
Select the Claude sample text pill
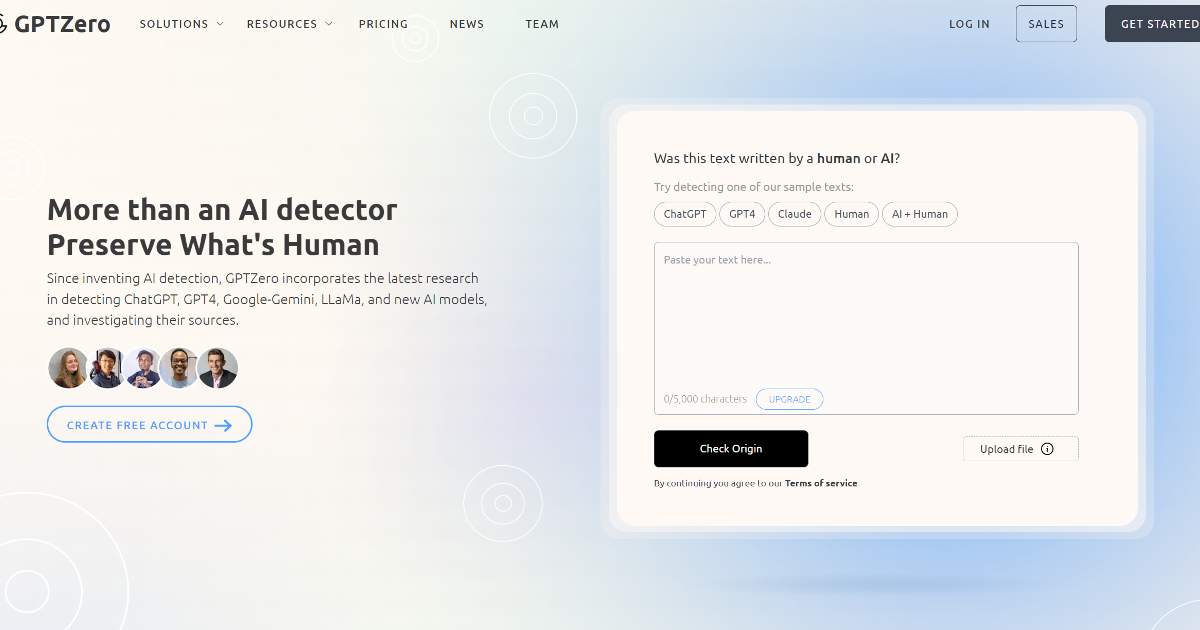tap(794, 214)
